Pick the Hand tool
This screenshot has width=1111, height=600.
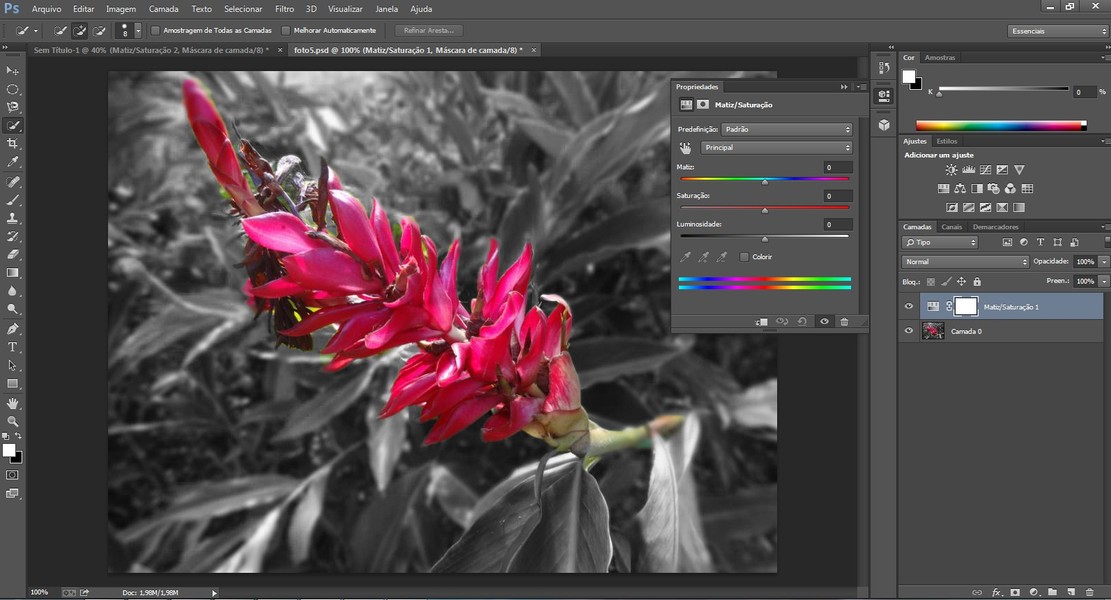(x=13, y=403)
